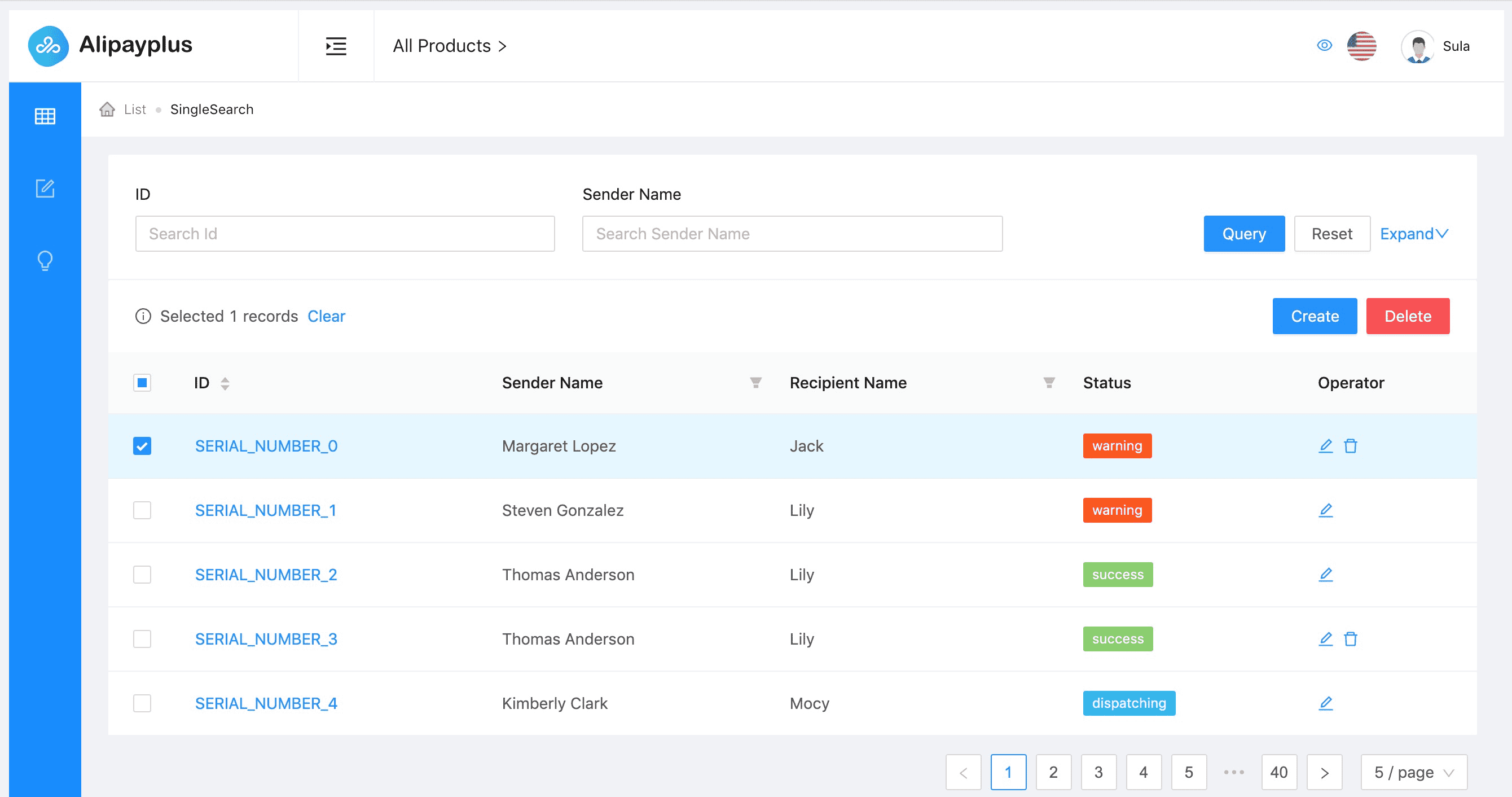Open the All Products menu
Viewport: 1512px width, 797px height.
coord(449,46)
